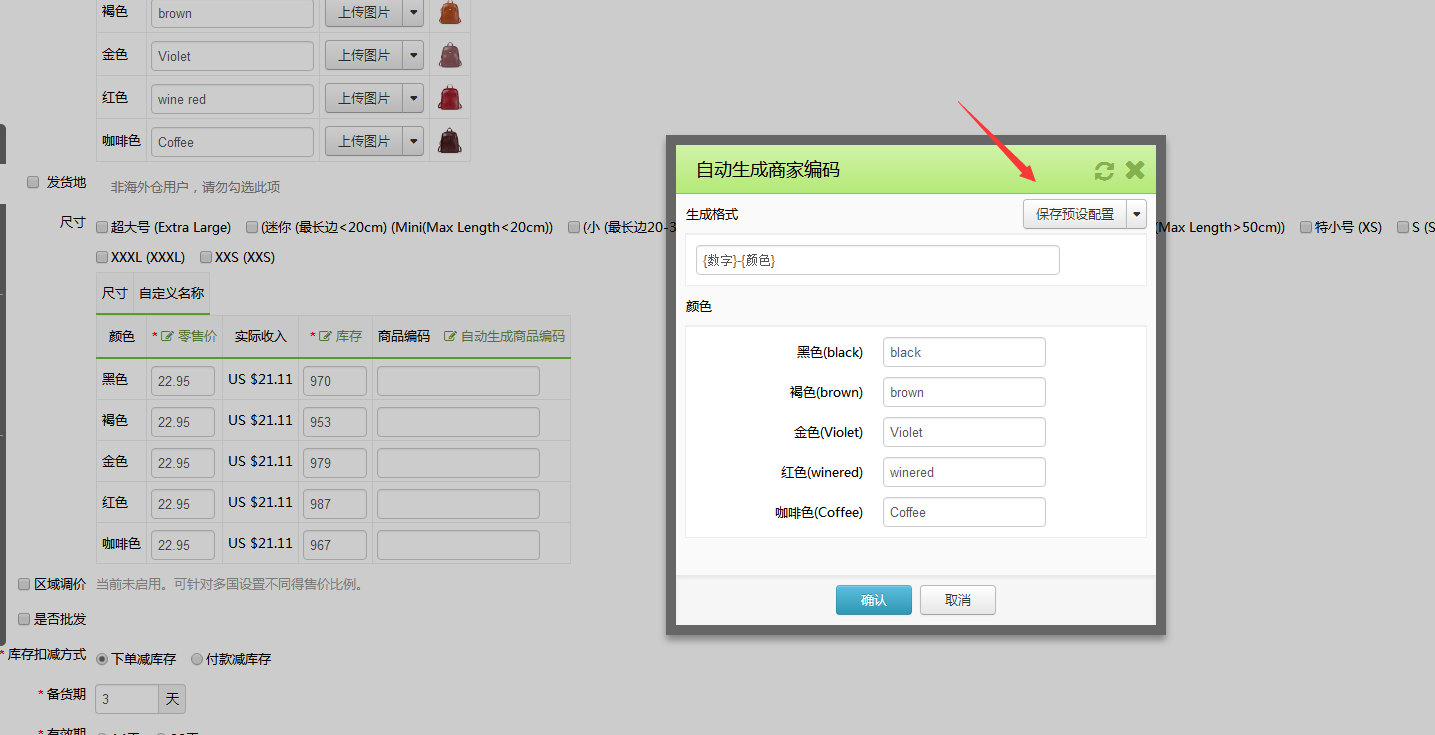
Task: Click brown bag thumbnail in 褐色 row
Action: (451, 12)
